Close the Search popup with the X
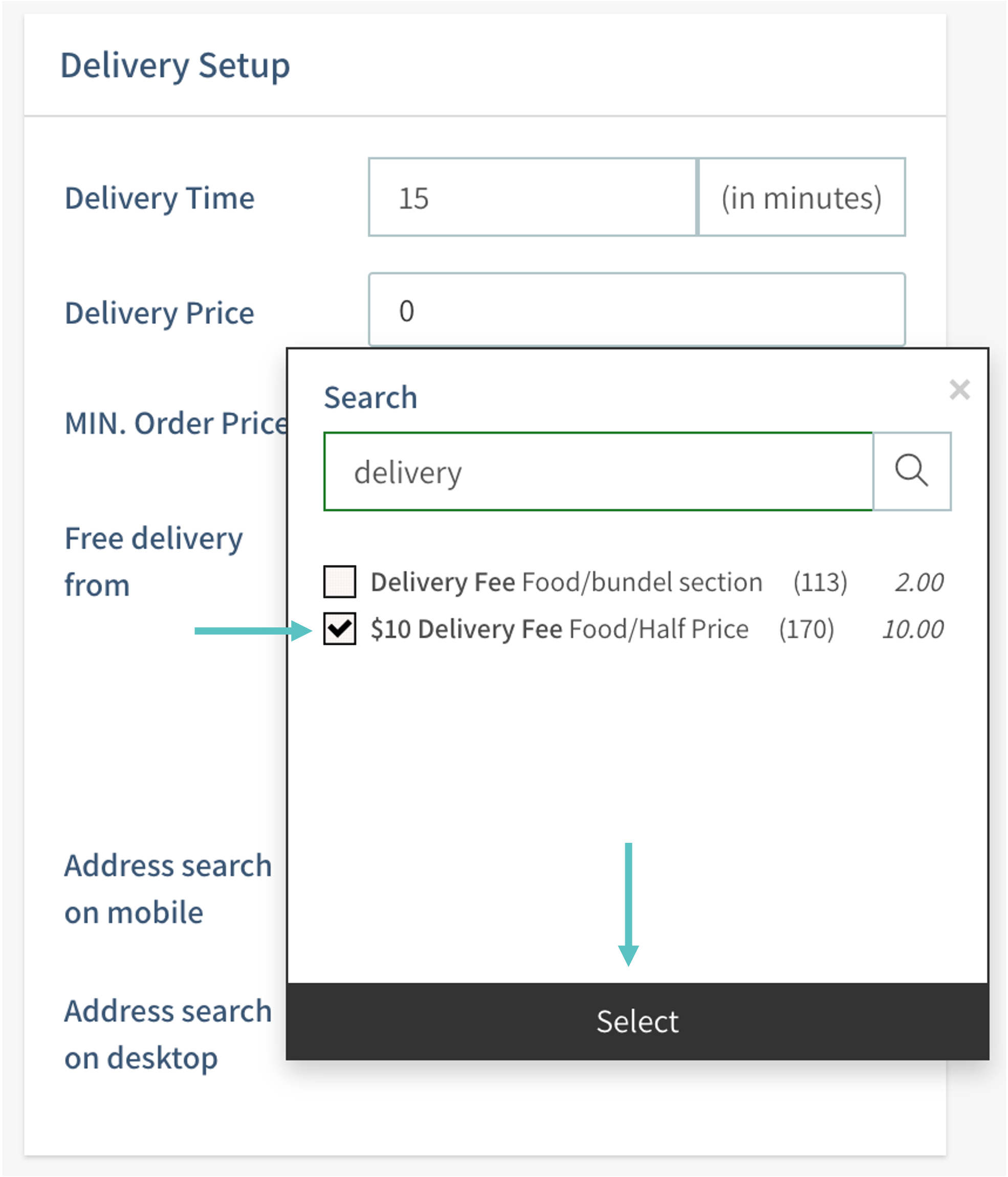Screen dimensions: 1008x1177 pos(959,389)
